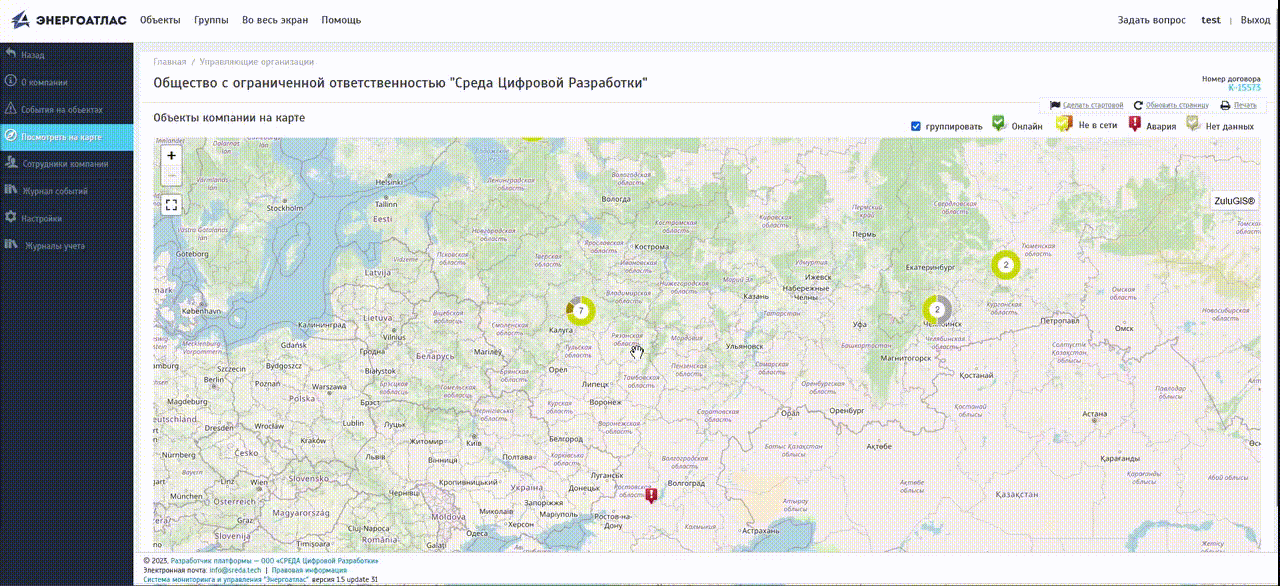Image resolution: width=1280 pixels, height=586 pixels.
Task: Click the red Авария alert marker on map
Action: click(x=651, y=495)
